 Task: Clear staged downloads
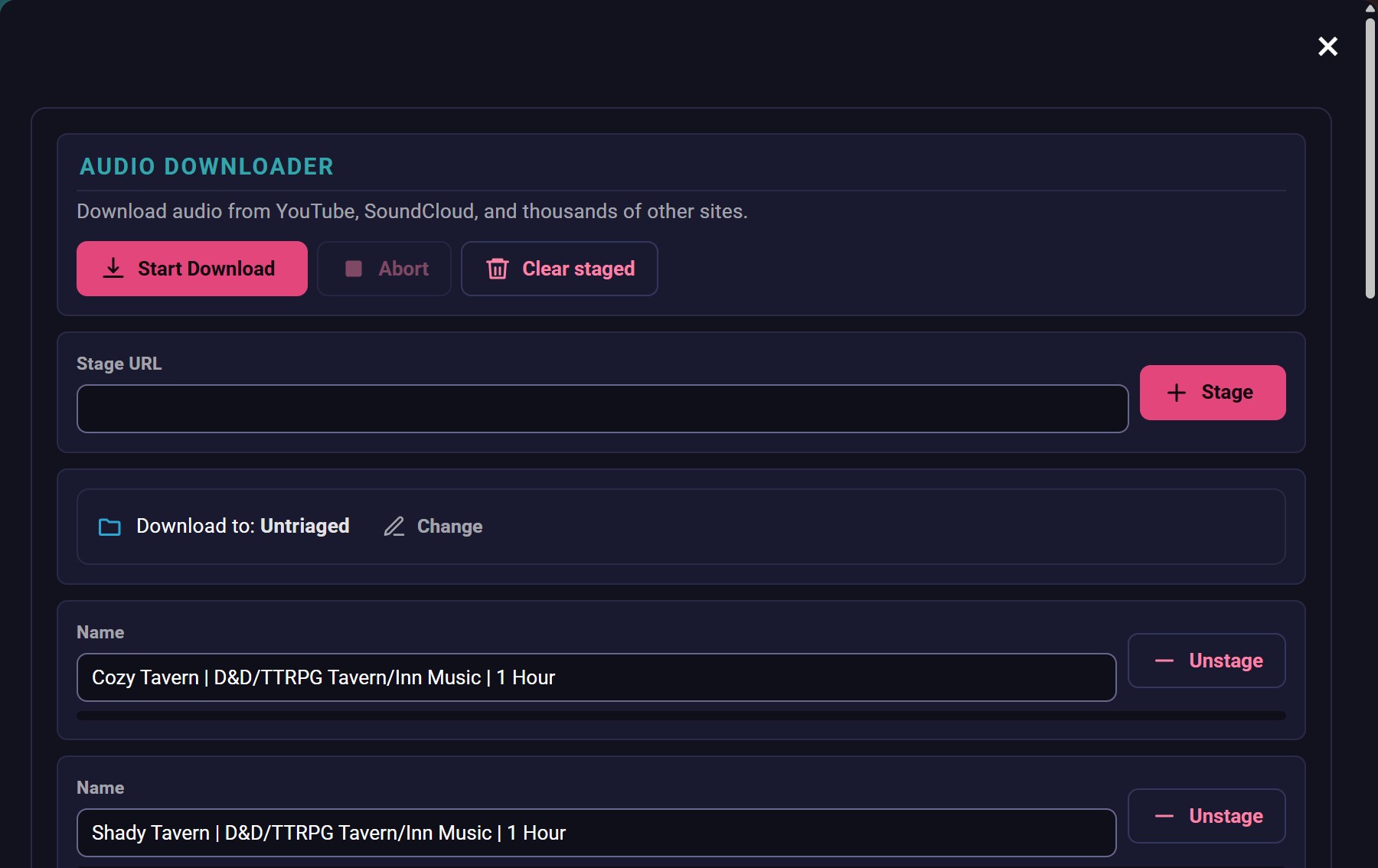[x=560, y=269]
